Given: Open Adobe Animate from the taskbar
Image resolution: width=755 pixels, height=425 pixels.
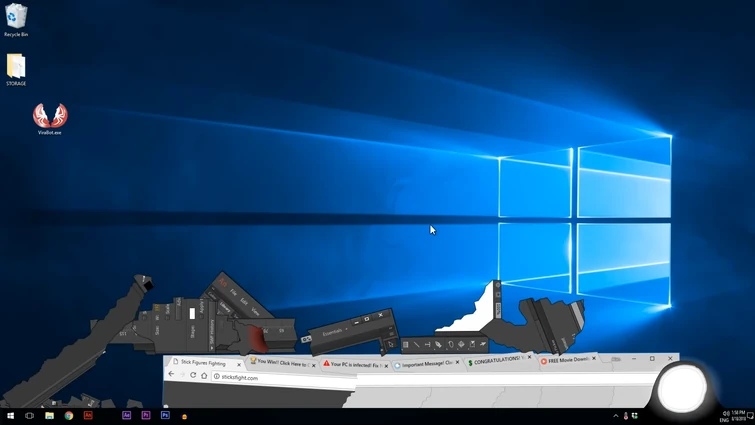Looking at the screenshot, I should pos(88,415).
